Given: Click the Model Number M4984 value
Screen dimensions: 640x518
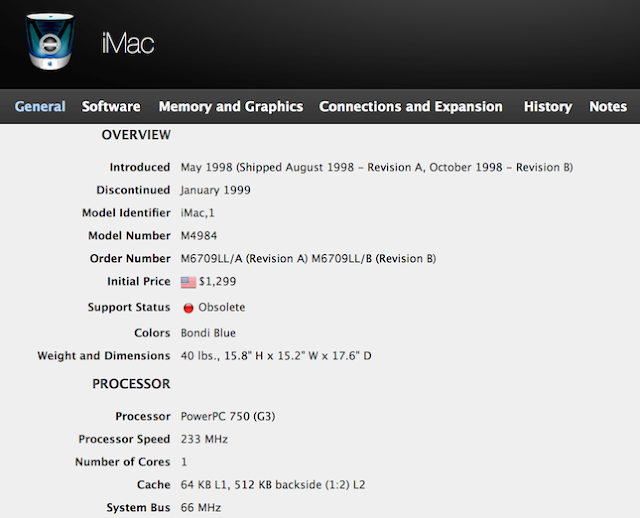Looking at the screenshot, I should [x=199, y=236].
